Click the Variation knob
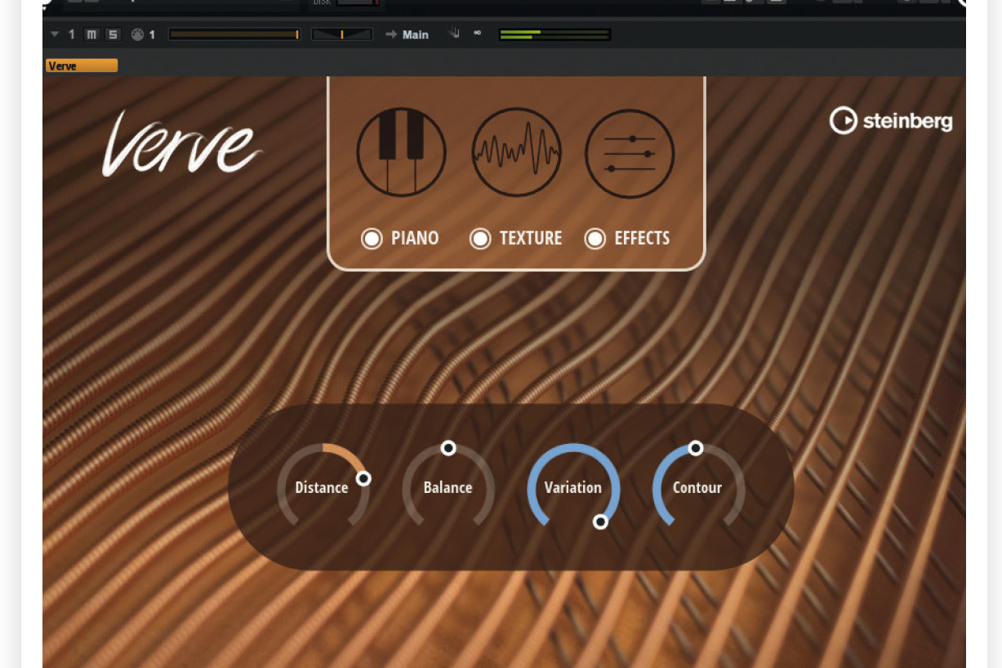Screen dimensions: 1002x668 [573, 487]
